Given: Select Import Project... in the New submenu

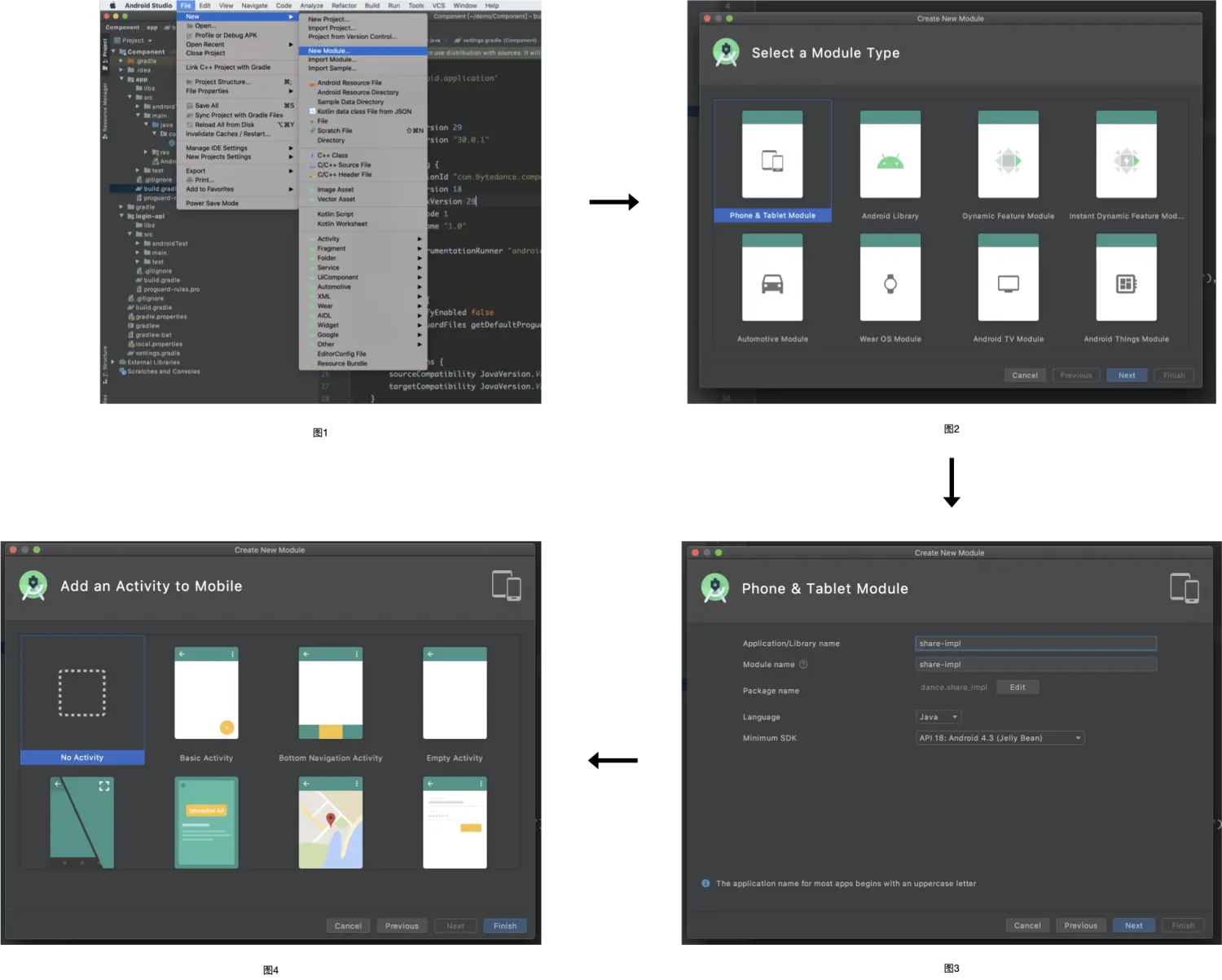Looking at the screenshot, I should tap(363, 28).
